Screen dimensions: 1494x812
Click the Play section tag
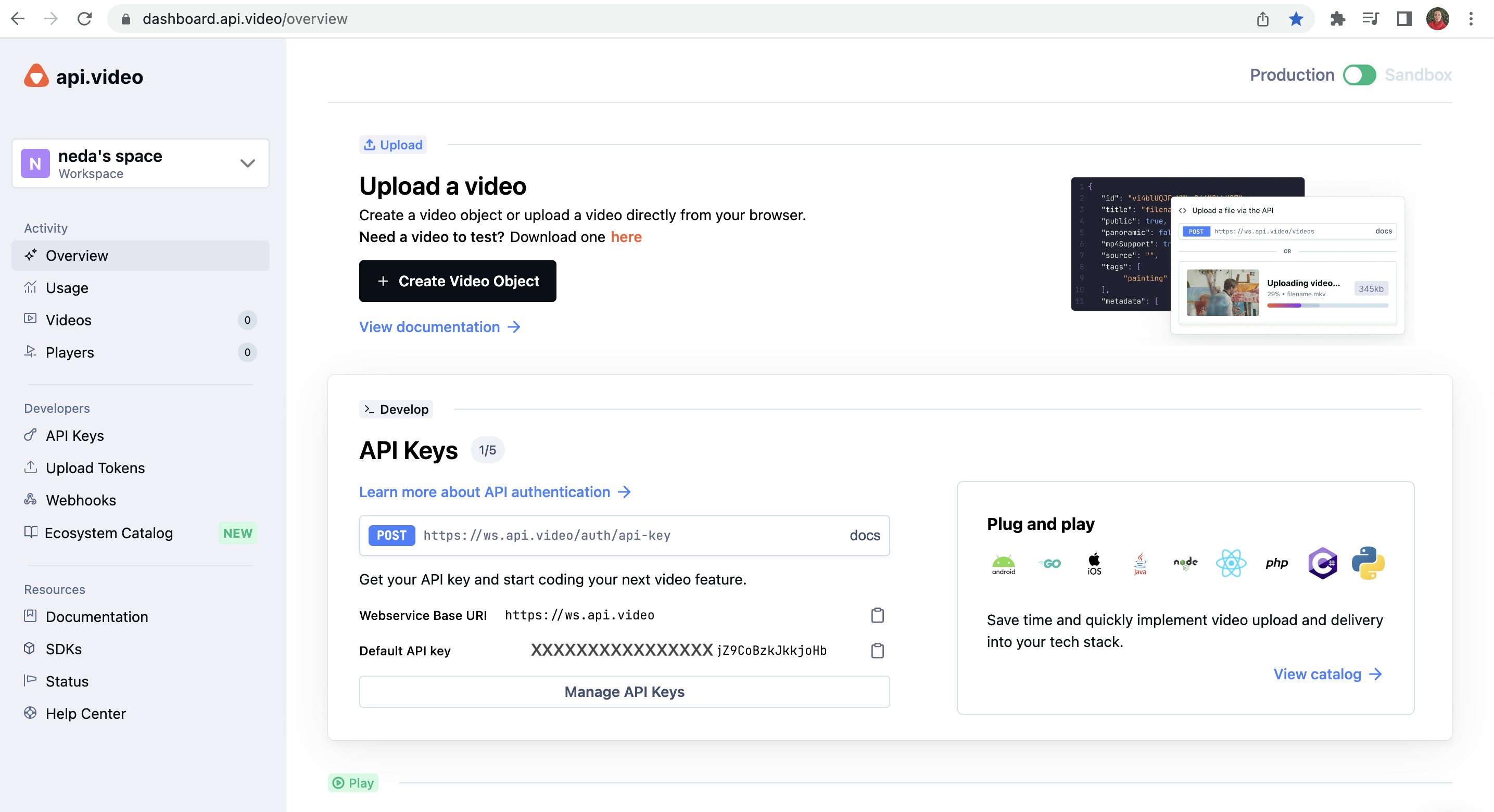click(353, 783)
